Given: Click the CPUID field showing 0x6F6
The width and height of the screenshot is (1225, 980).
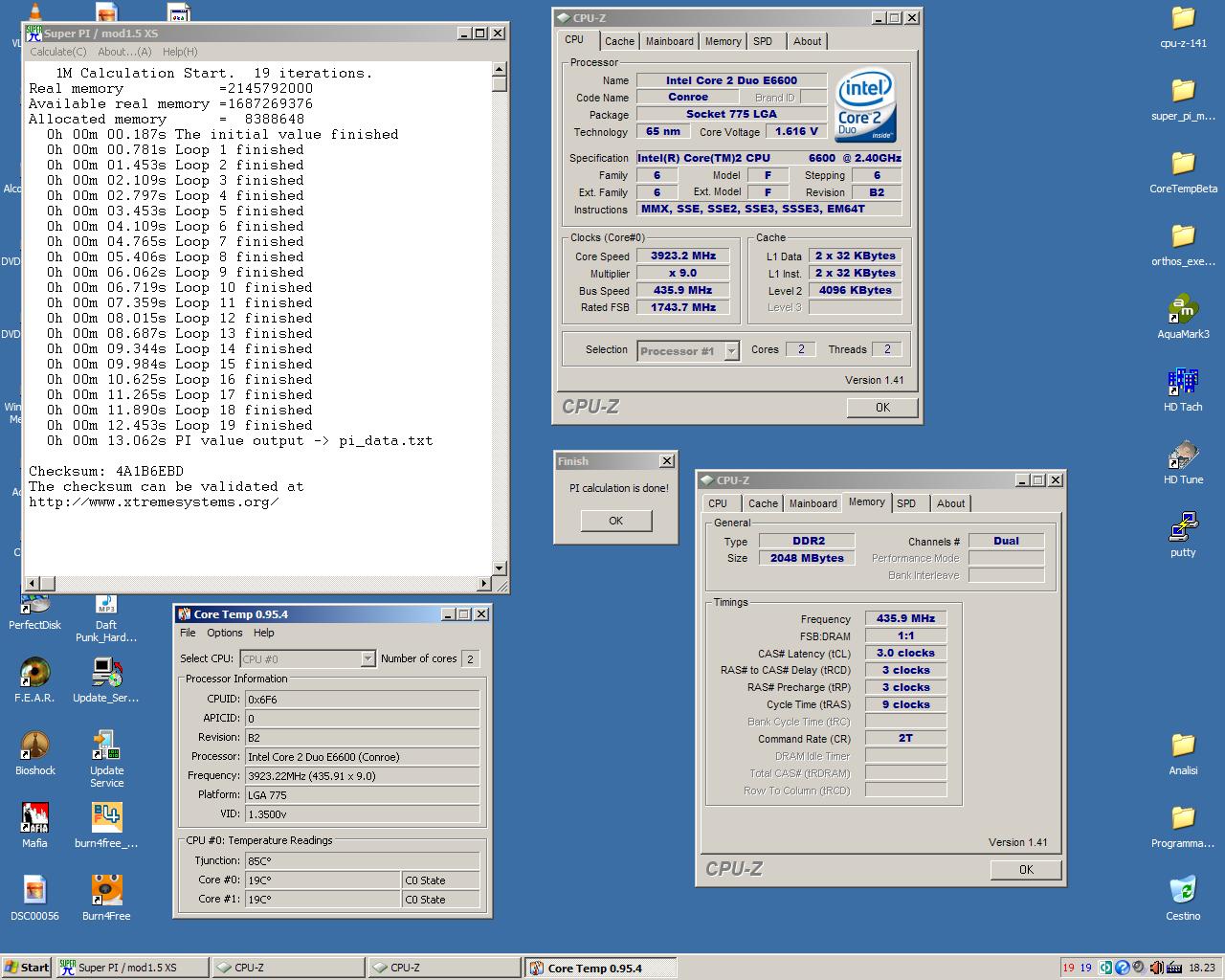Looking at the screenshot, I should click(362, 700).
